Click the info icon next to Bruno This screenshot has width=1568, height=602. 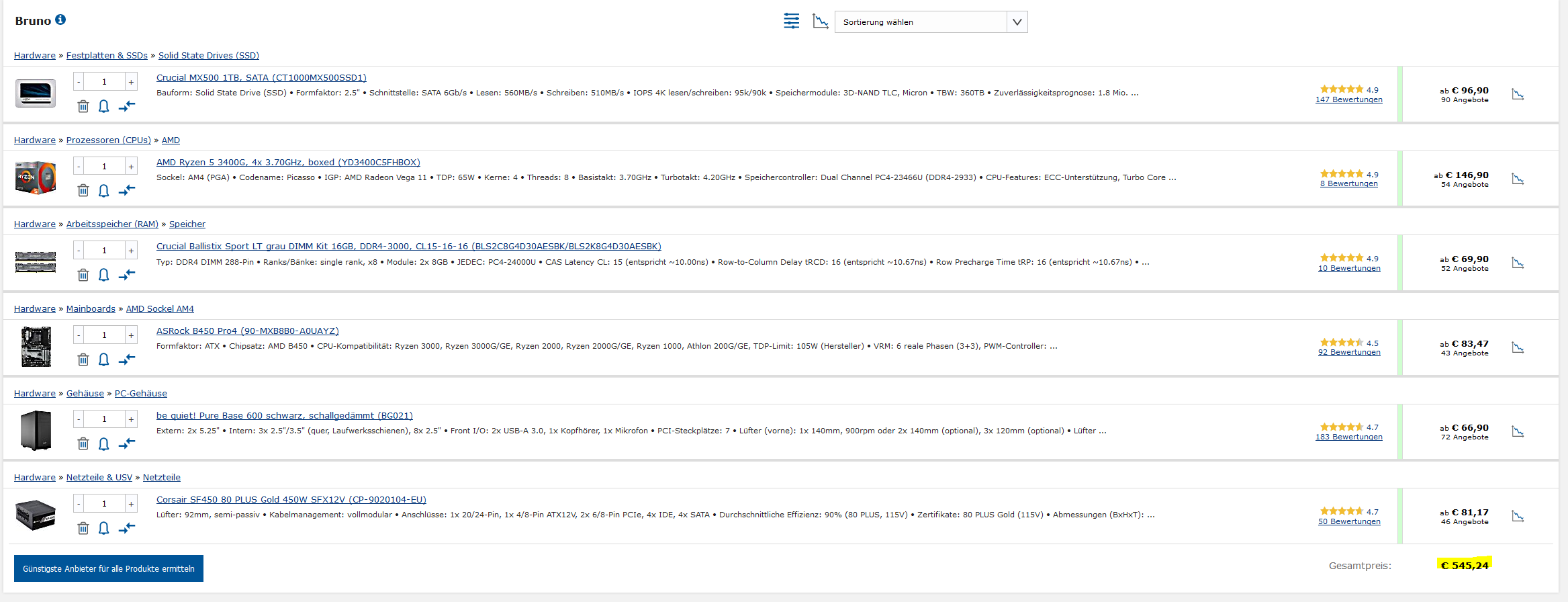tap(60, 19)
